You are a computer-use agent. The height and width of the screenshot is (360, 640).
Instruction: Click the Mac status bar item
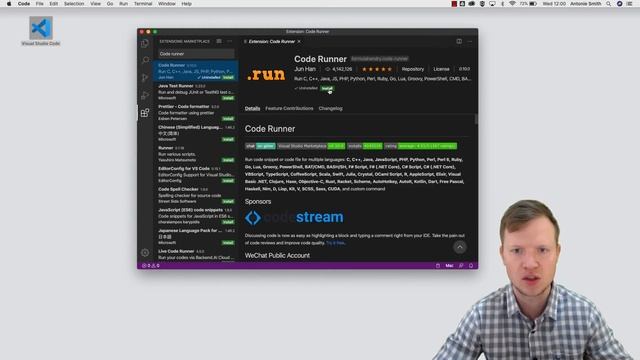(x=449, y=266)
